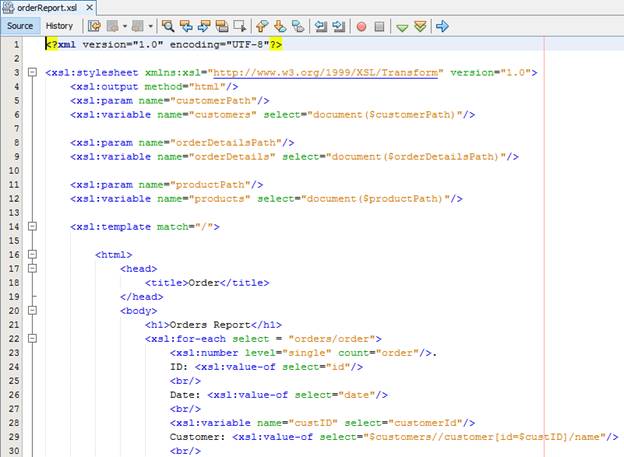Select the orderReport.xsl file tab
Screen dimensions: 624x457
point(47,8)
